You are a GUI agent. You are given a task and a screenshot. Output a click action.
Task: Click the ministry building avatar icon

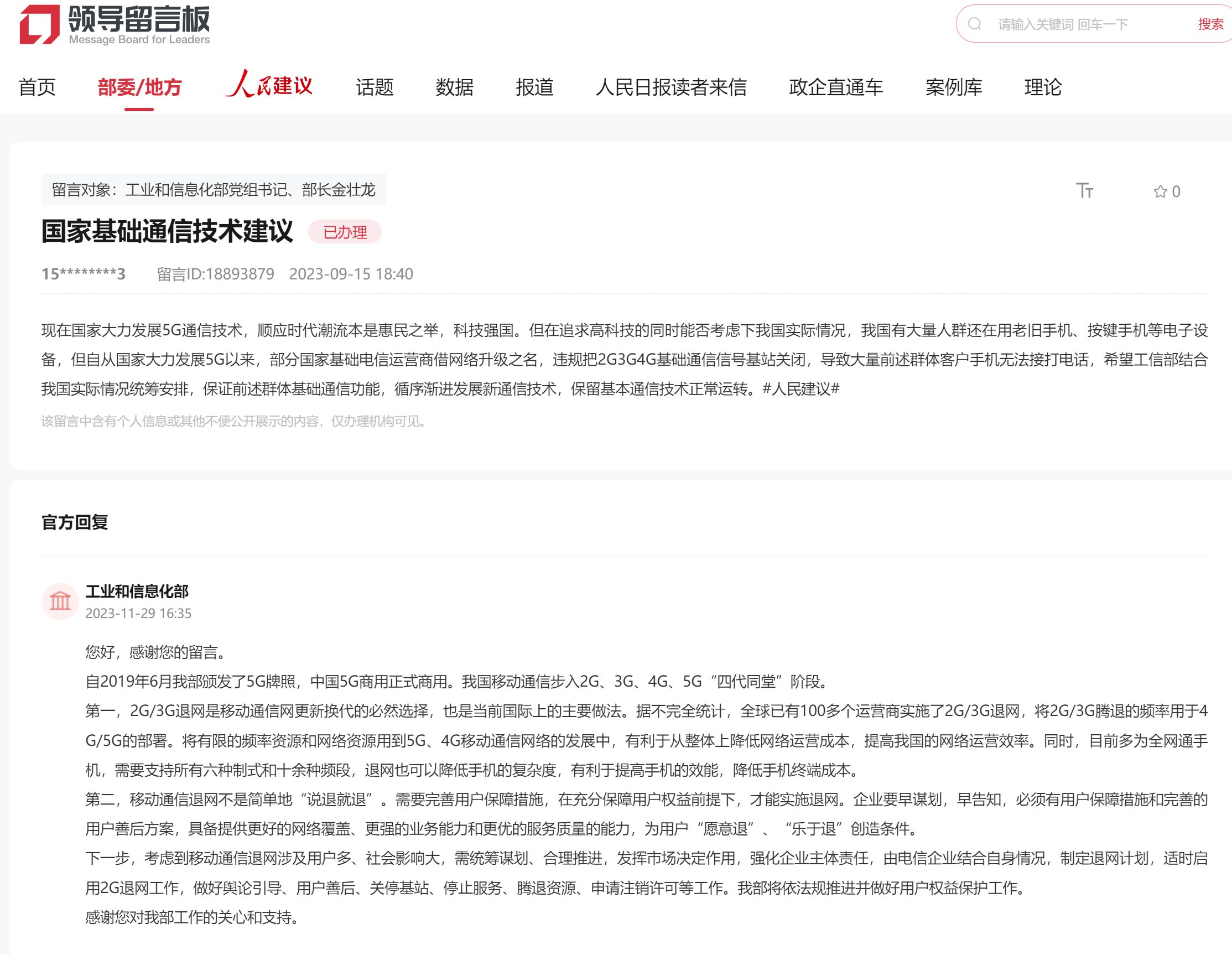(x=60, y=601)
